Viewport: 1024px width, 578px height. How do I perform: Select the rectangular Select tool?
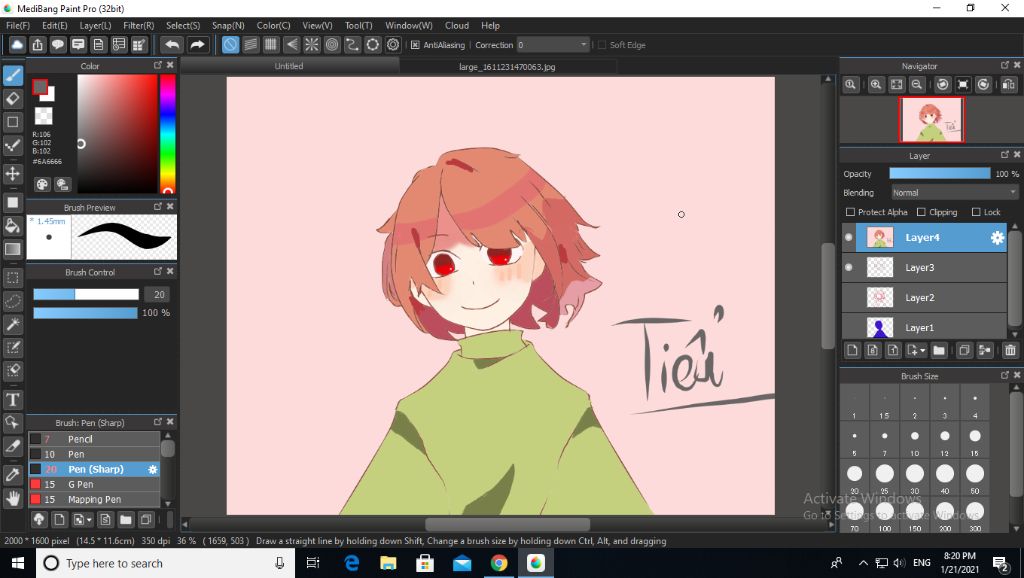(x=12, y=278)
